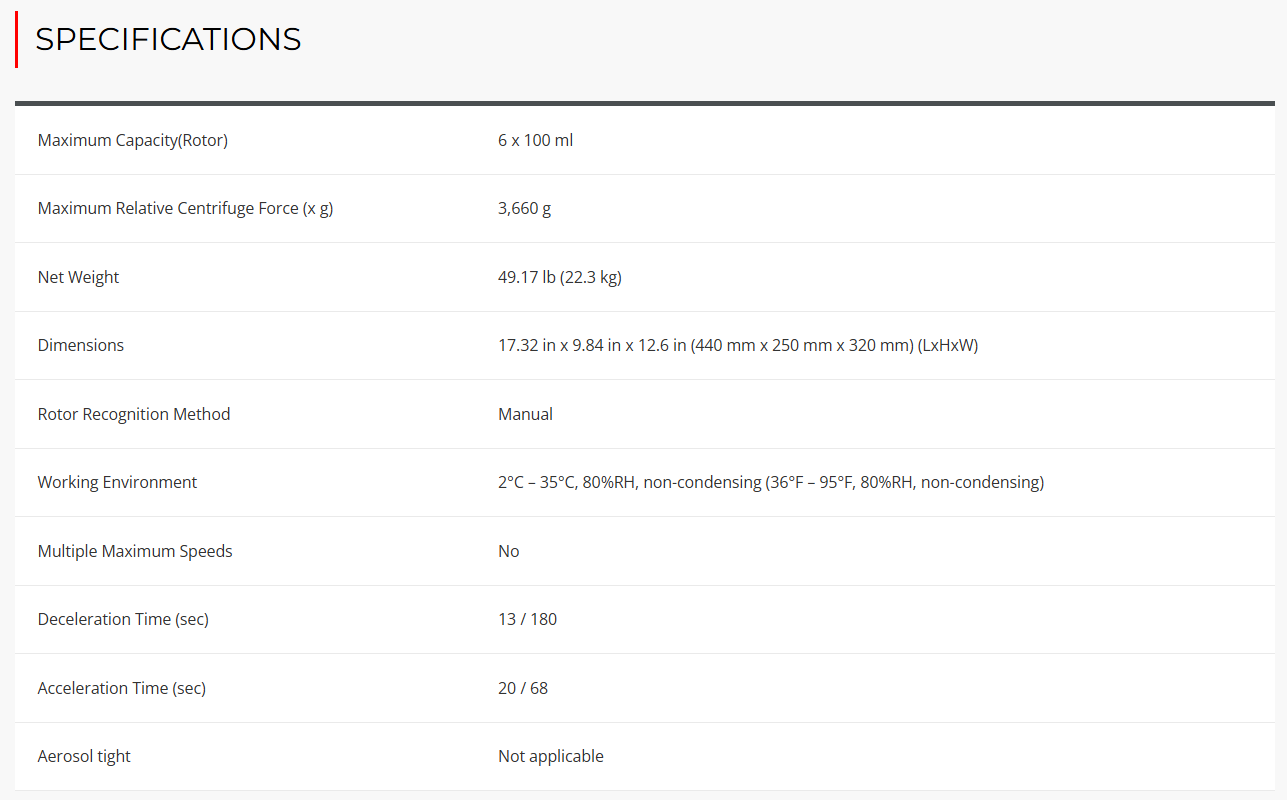Select the Maximum Capacity(Rotor) label

[133, 140]
